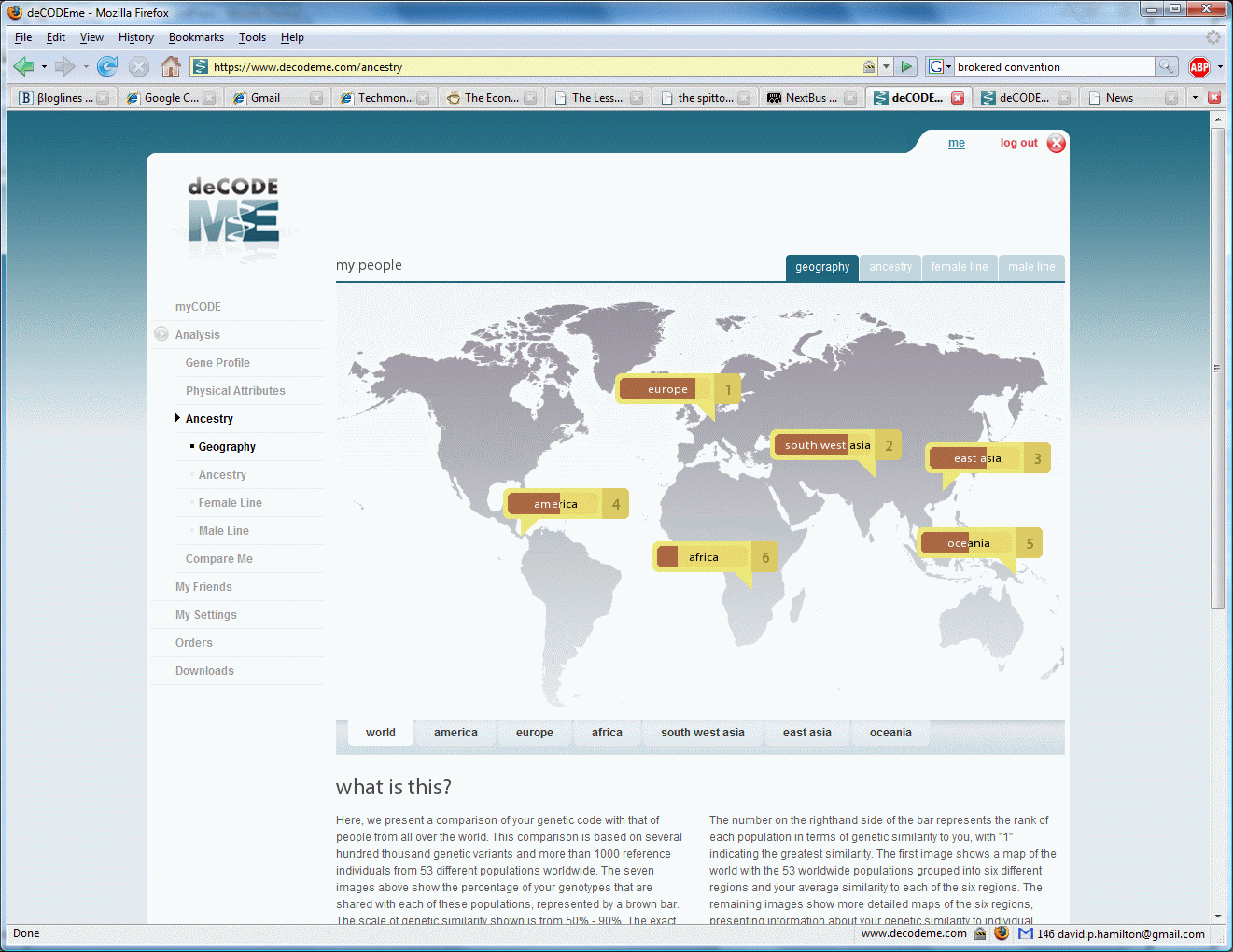This screenshot has width=1233, height=952.
Task: Open the address bar URL dropdown
Action: point(886,66)
